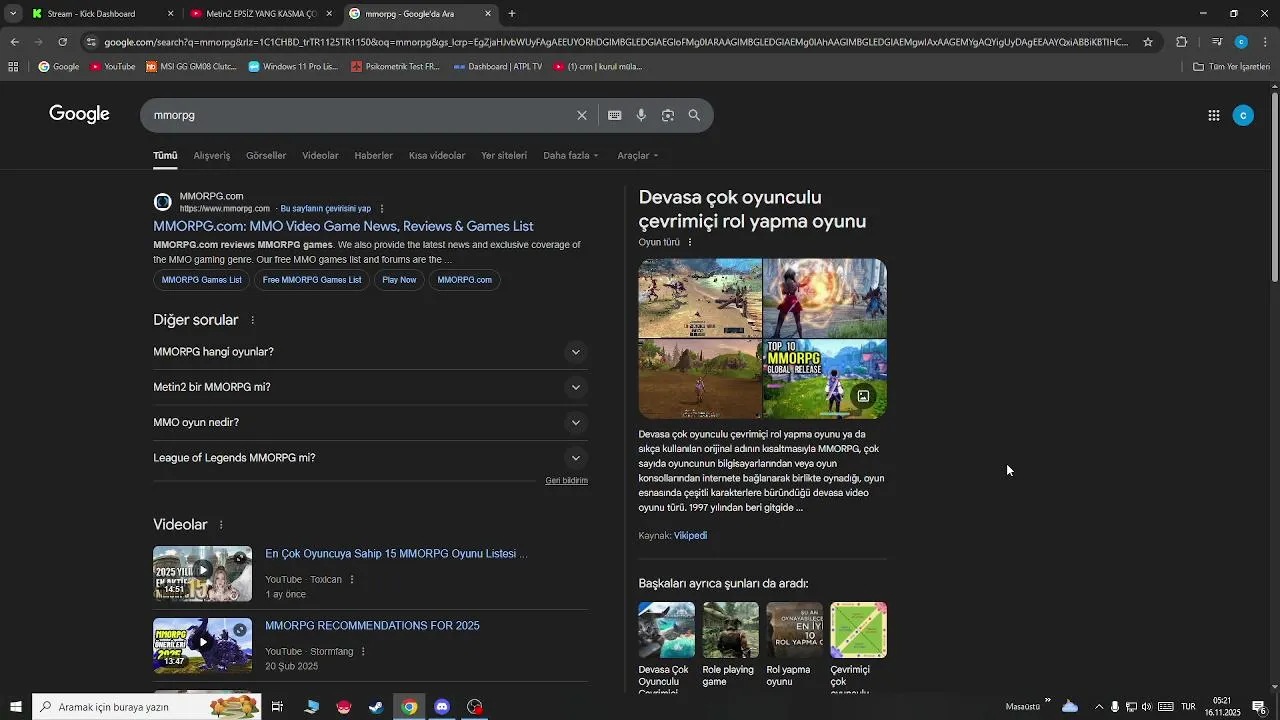The width and height of the screenshot is (1280, 720).
Task: Play the 13:47 video thumbnail
Action: (x=202, y=646)
